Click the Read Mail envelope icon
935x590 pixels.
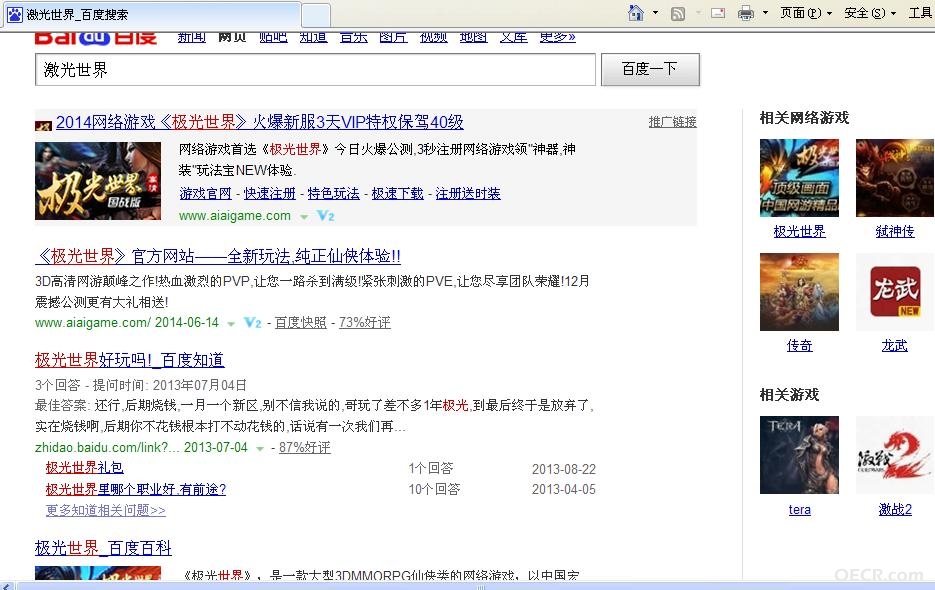point(718,13)
